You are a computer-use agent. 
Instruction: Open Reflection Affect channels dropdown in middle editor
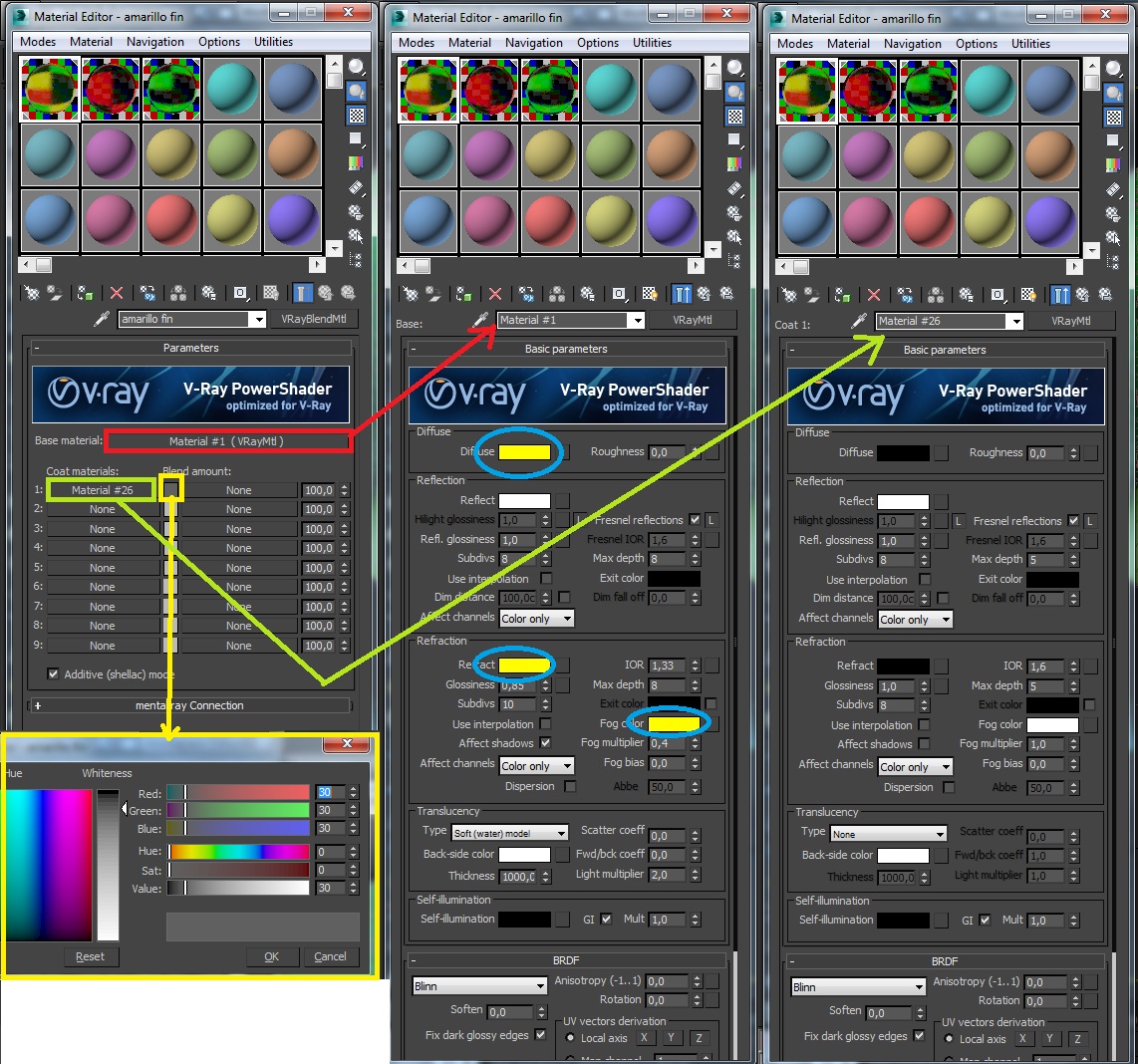536,619
